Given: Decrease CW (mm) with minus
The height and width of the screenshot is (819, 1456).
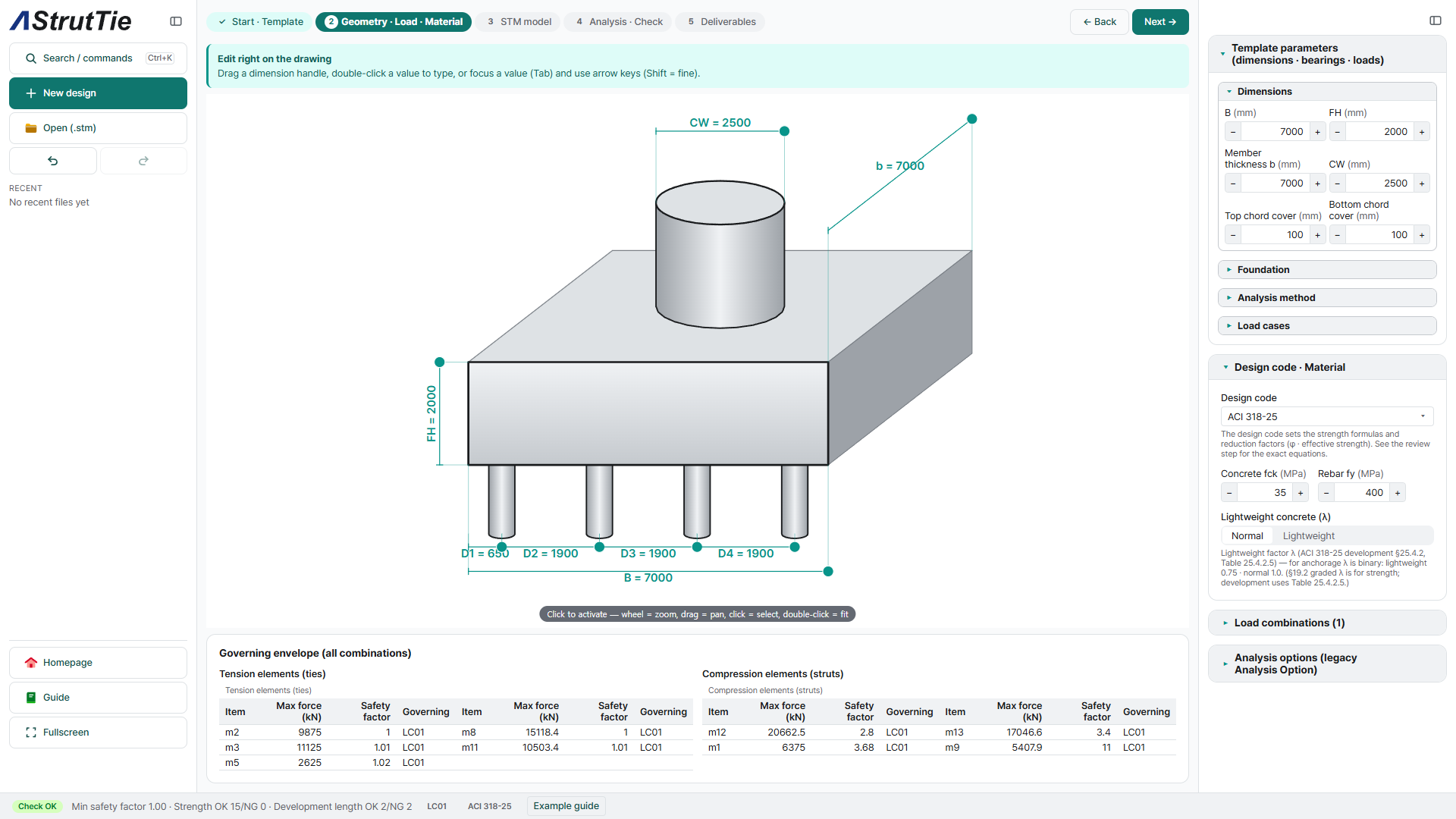Looking at the screenshot, I should tap(1338, 184).
